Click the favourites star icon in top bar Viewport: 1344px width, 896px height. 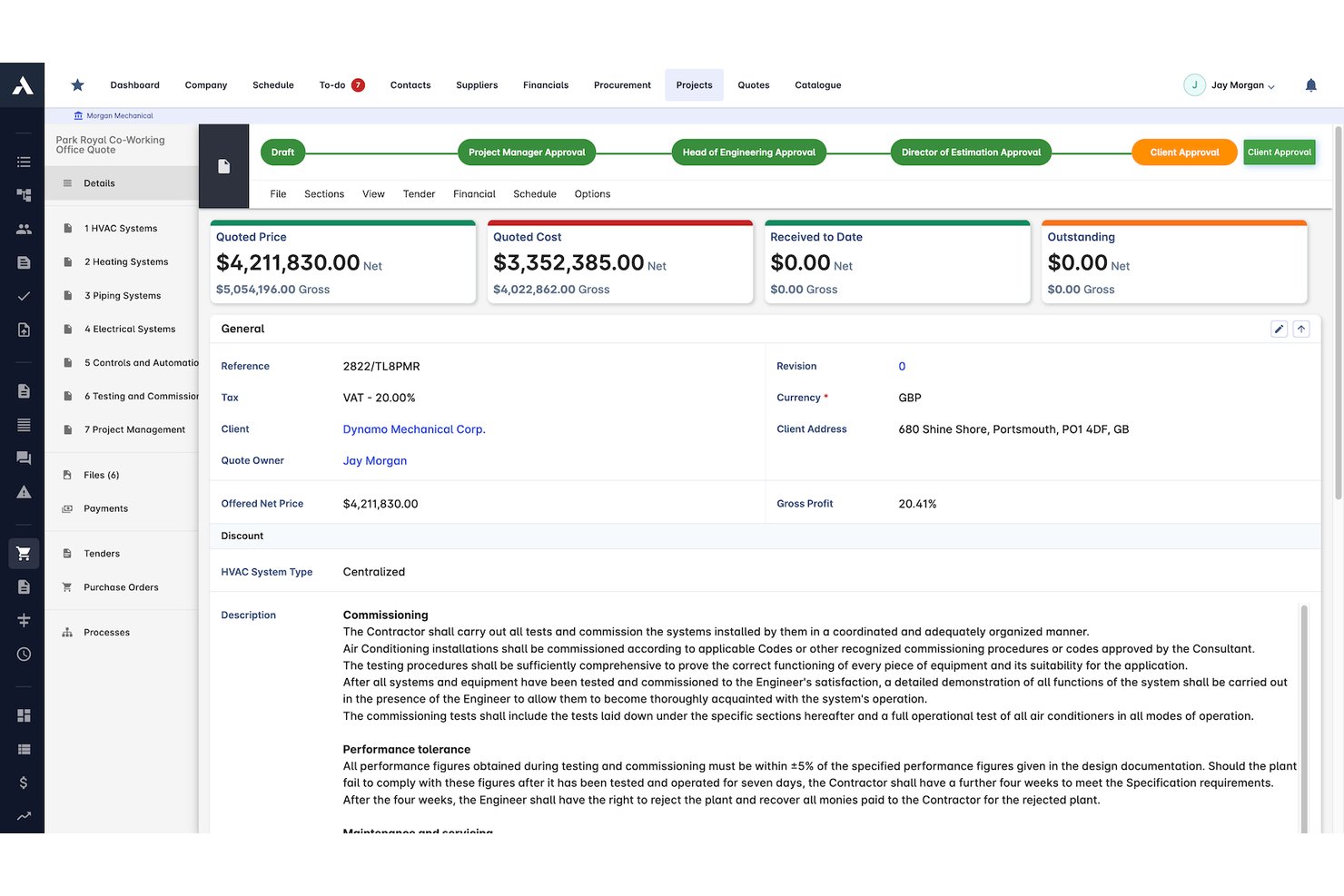[x=78, y=85]
